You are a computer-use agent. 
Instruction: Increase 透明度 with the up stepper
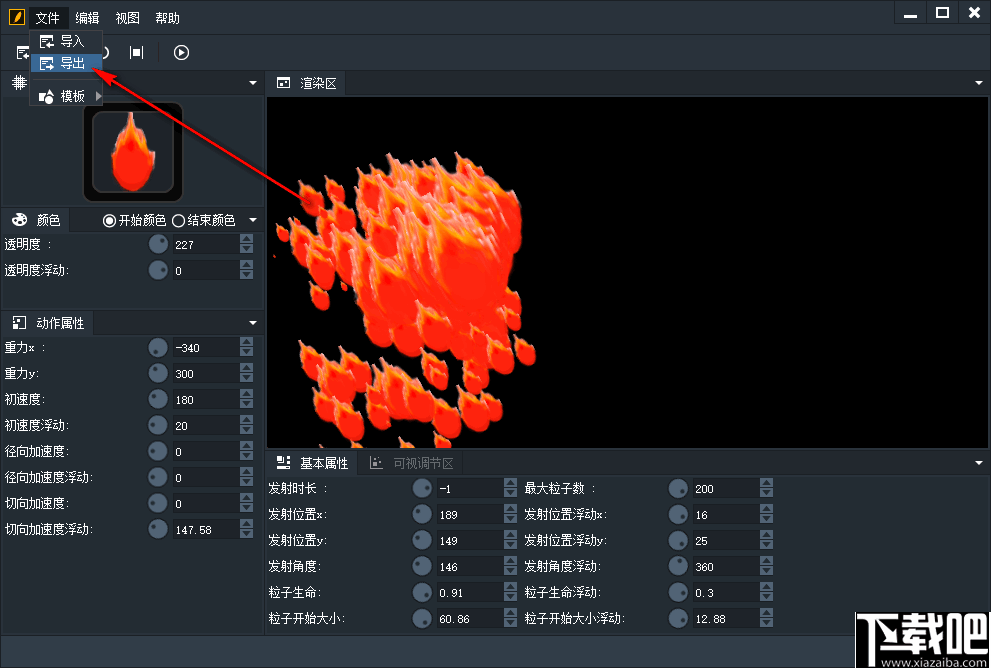246,239
